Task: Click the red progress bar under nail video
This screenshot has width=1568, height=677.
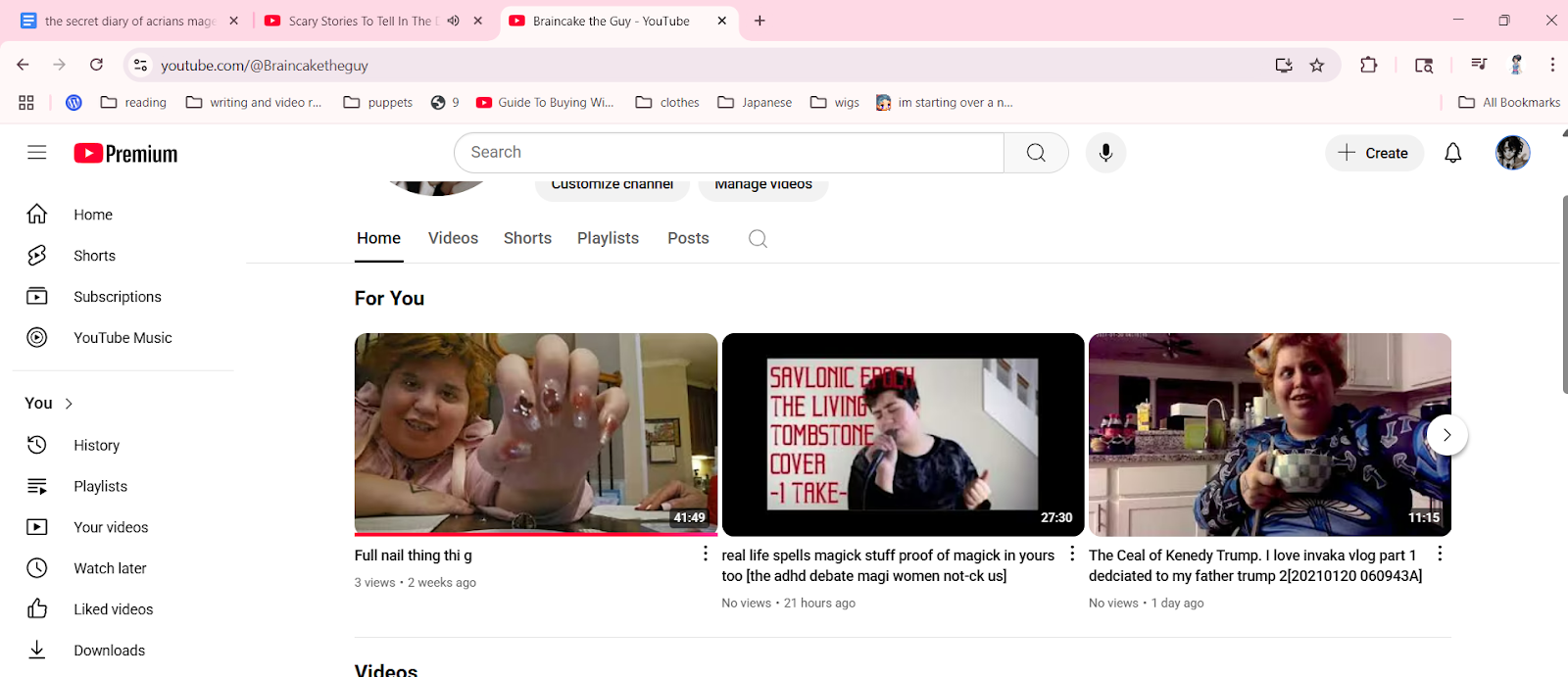Action: point(536,534)
